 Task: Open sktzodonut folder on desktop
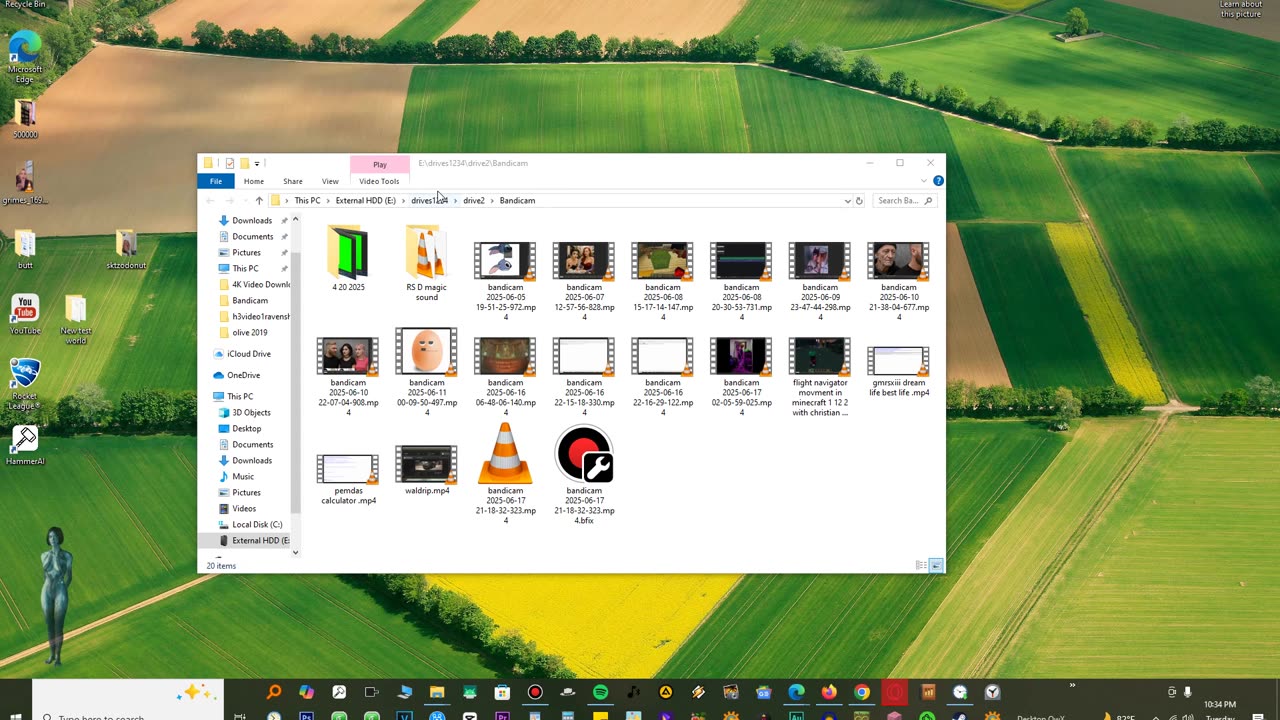pos(126,250)
